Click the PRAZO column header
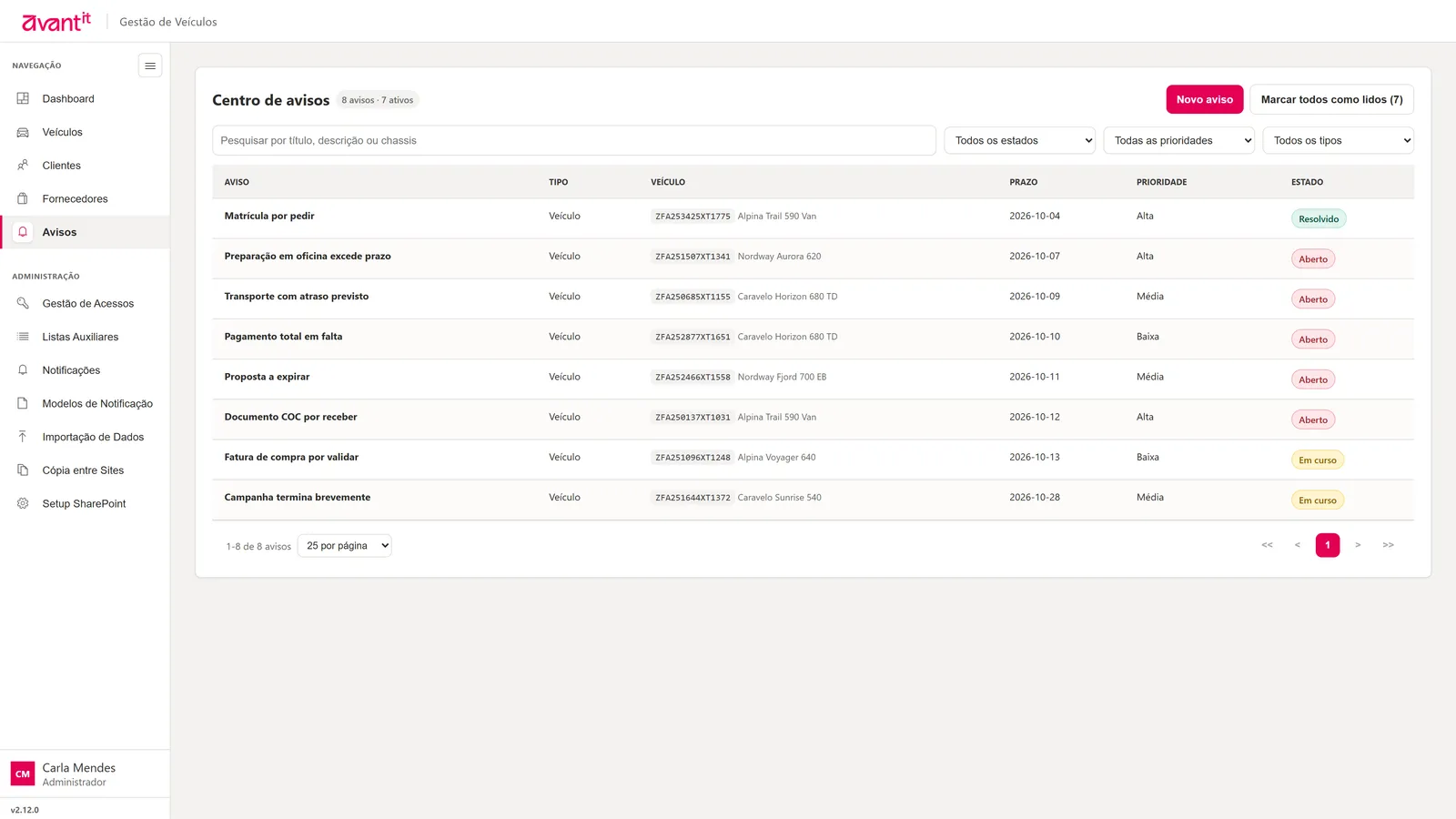 pyautogui.click(x=1023, y=182)
